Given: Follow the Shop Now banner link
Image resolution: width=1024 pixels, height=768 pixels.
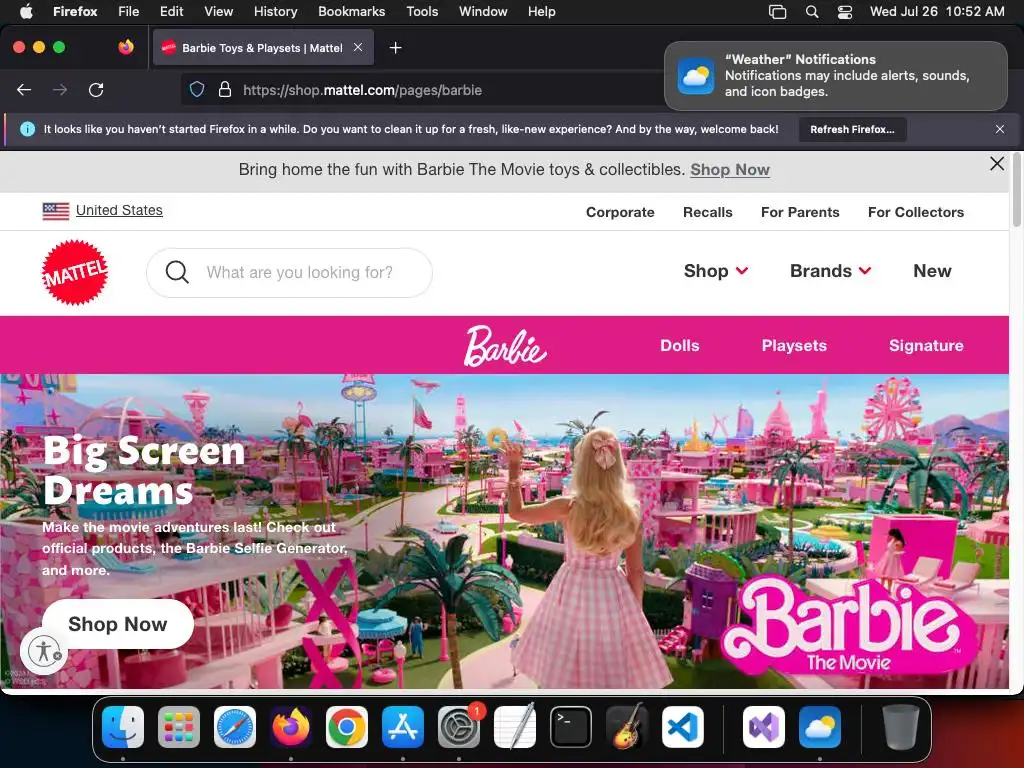Looking at the screenshot, I should [x=729, y=170].
